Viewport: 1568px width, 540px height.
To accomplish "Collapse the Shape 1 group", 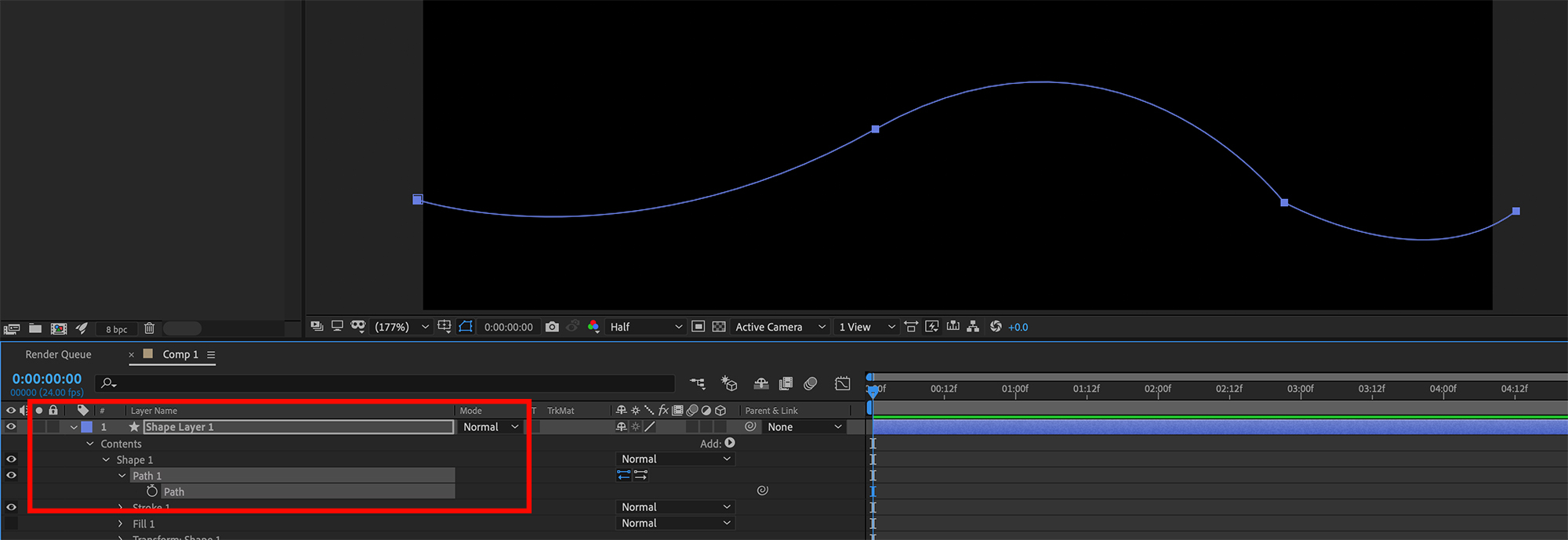I will [x=106, y=459].
